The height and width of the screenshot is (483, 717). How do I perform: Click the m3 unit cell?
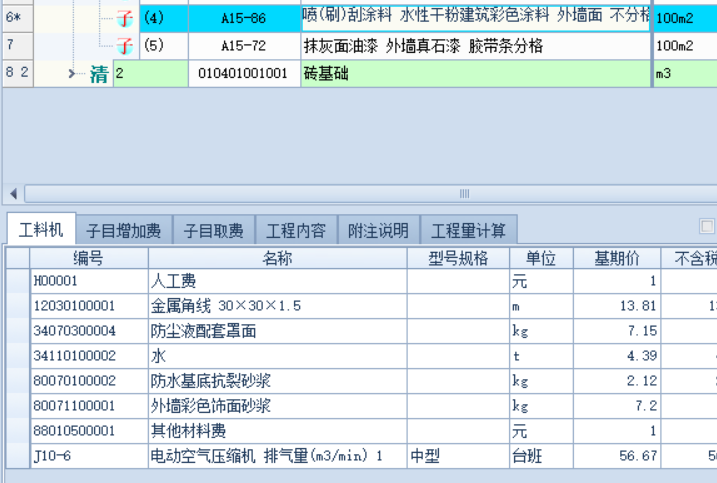[685, 73]
